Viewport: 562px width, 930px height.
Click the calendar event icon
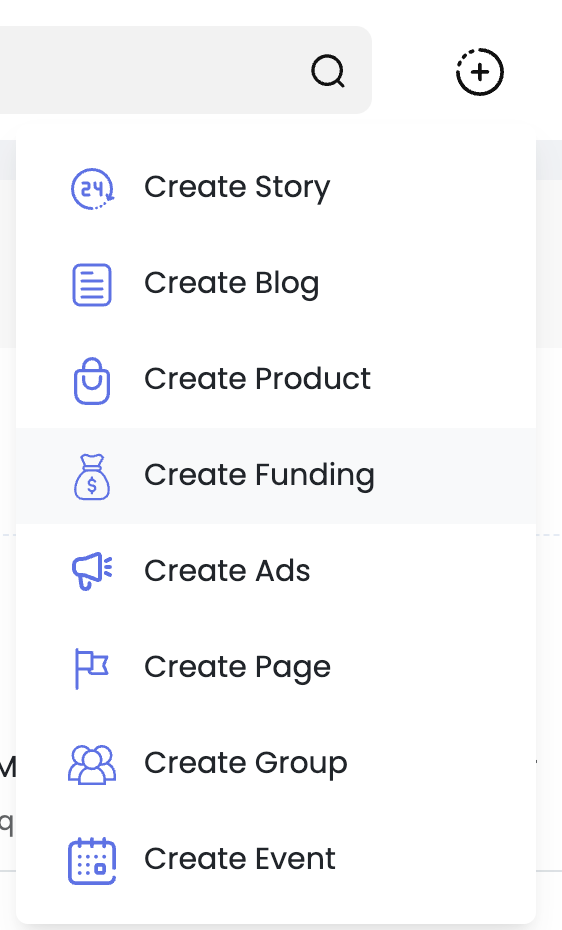92,861
